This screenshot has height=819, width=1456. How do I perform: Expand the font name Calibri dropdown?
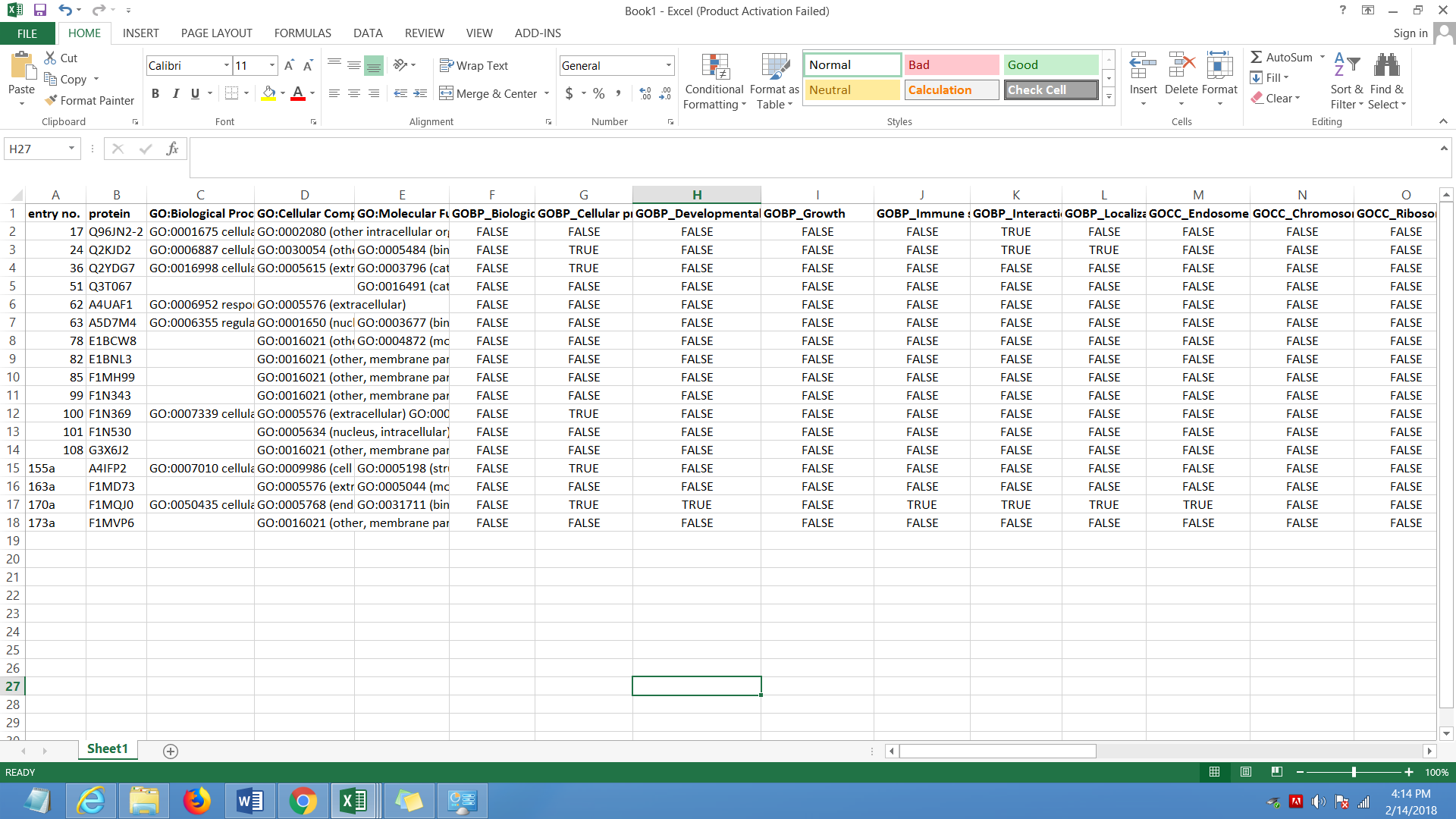226,65
